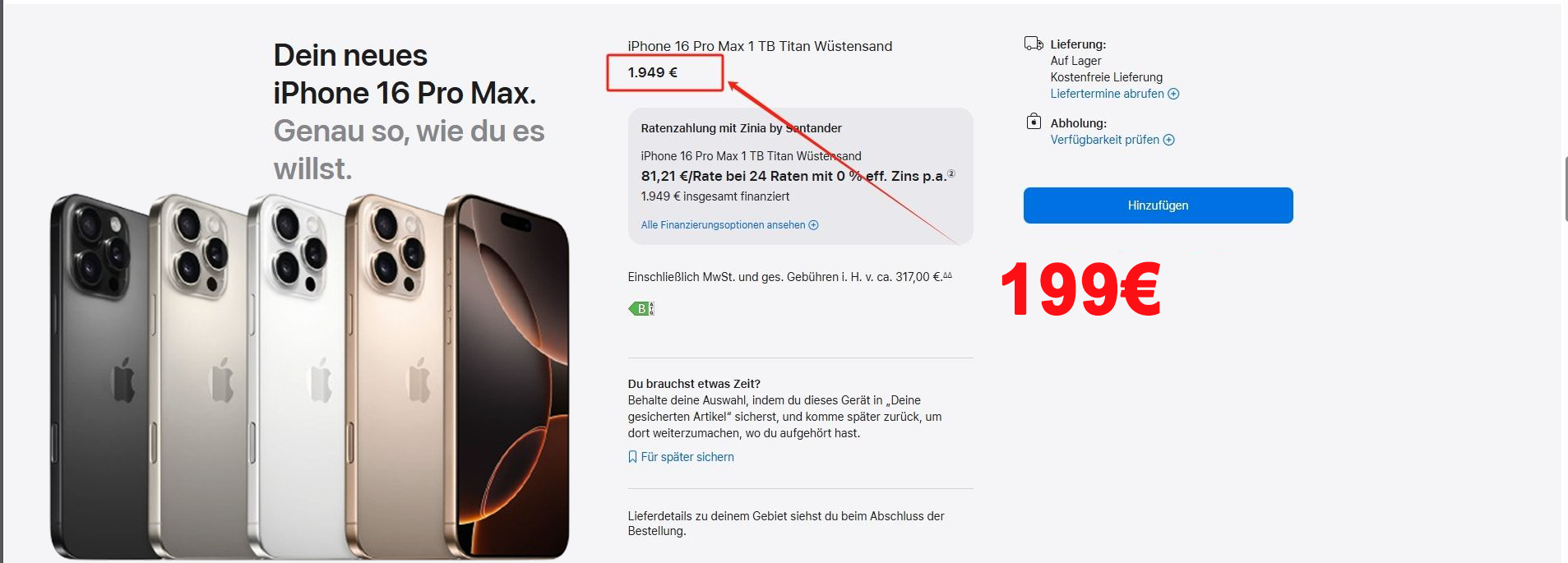Click the shopping bag icon beside Abholung

click(x=1034, y=122)
